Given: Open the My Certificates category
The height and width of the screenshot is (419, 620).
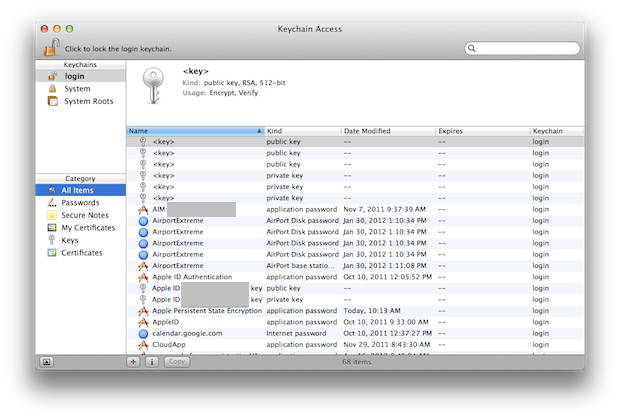Looking at the screenshot, I should (81, 228).
